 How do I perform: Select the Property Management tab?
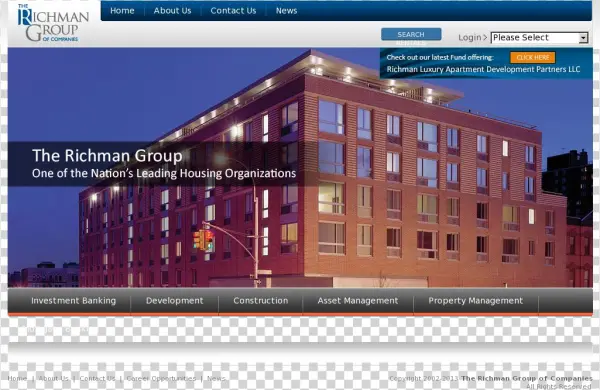[x=476, y=301]
